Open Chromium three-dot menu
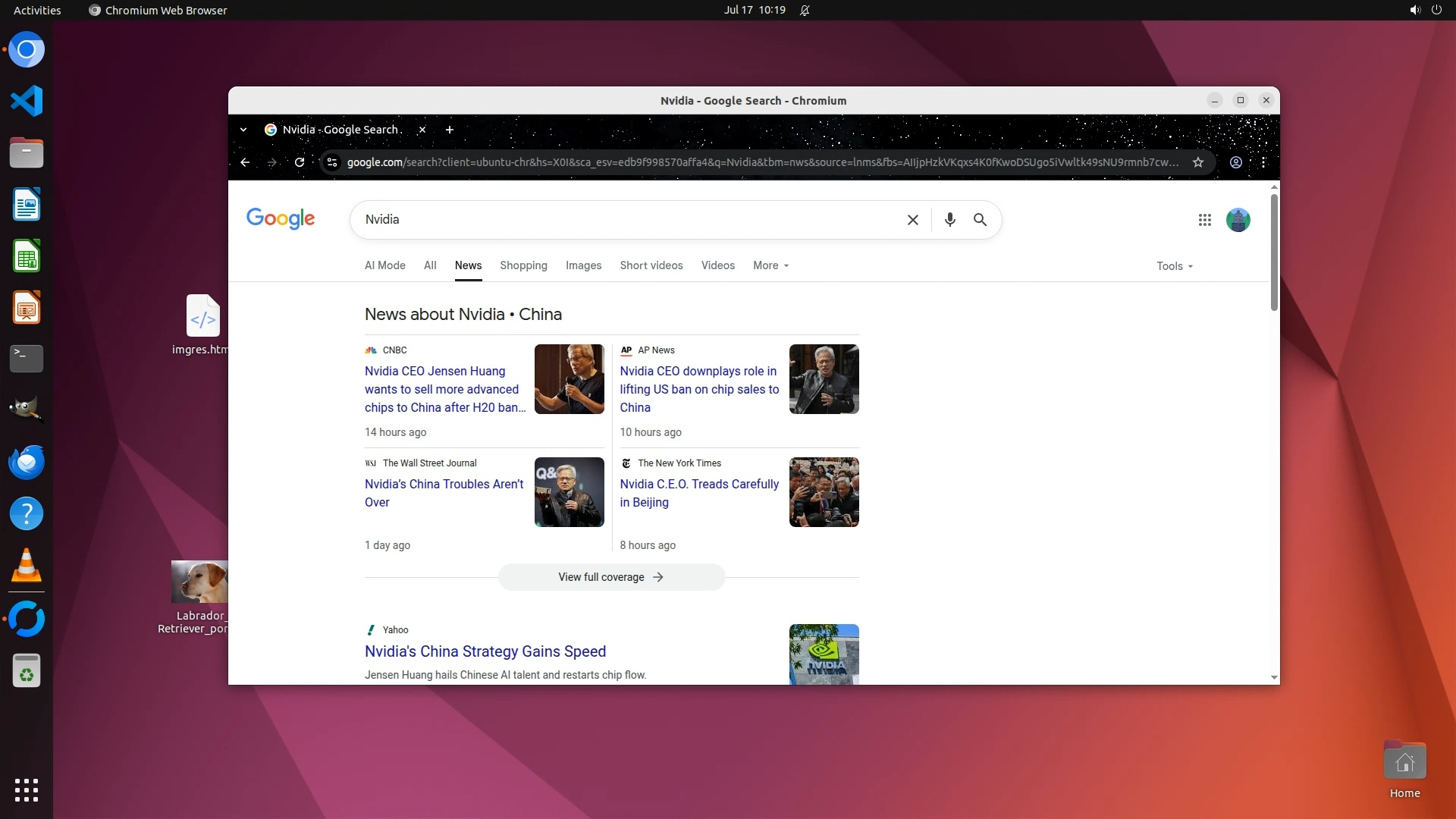 [1263, 162]
